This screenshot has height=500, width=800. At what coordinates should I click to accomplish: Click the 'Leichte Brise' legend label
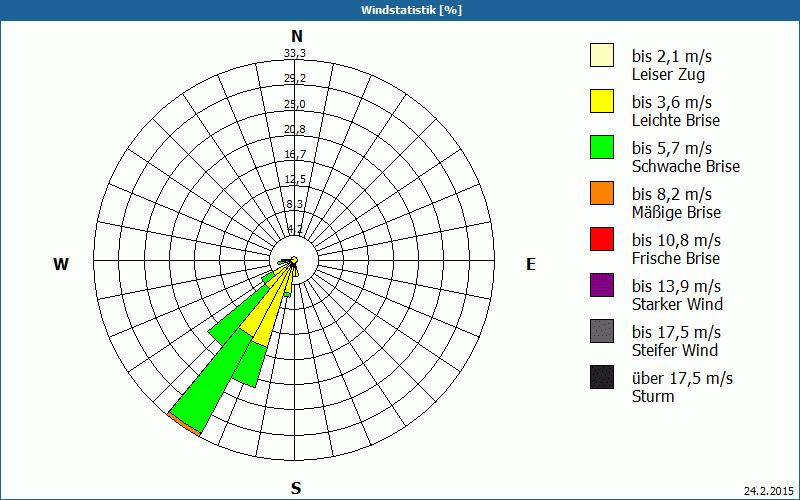(676, 120)
